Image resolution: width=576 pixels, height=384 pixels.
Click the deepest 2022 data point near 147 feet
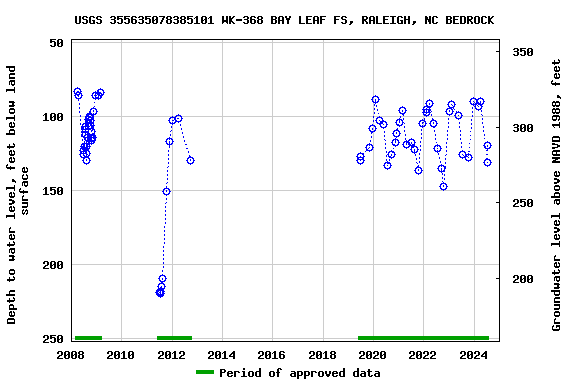coord(443,187)
